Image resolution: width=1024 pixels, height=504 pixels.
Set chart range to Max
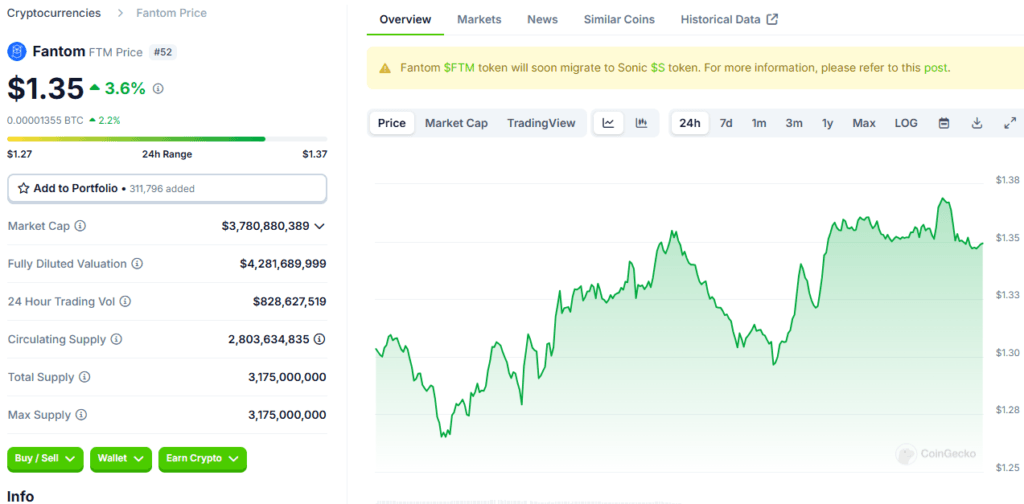click(x=864, y=123)
